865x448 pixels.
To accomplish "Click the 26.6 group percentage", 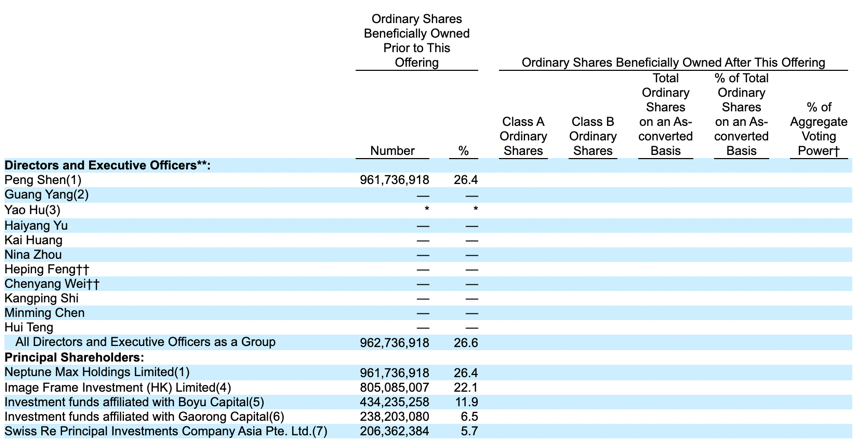I will (466, 343).
